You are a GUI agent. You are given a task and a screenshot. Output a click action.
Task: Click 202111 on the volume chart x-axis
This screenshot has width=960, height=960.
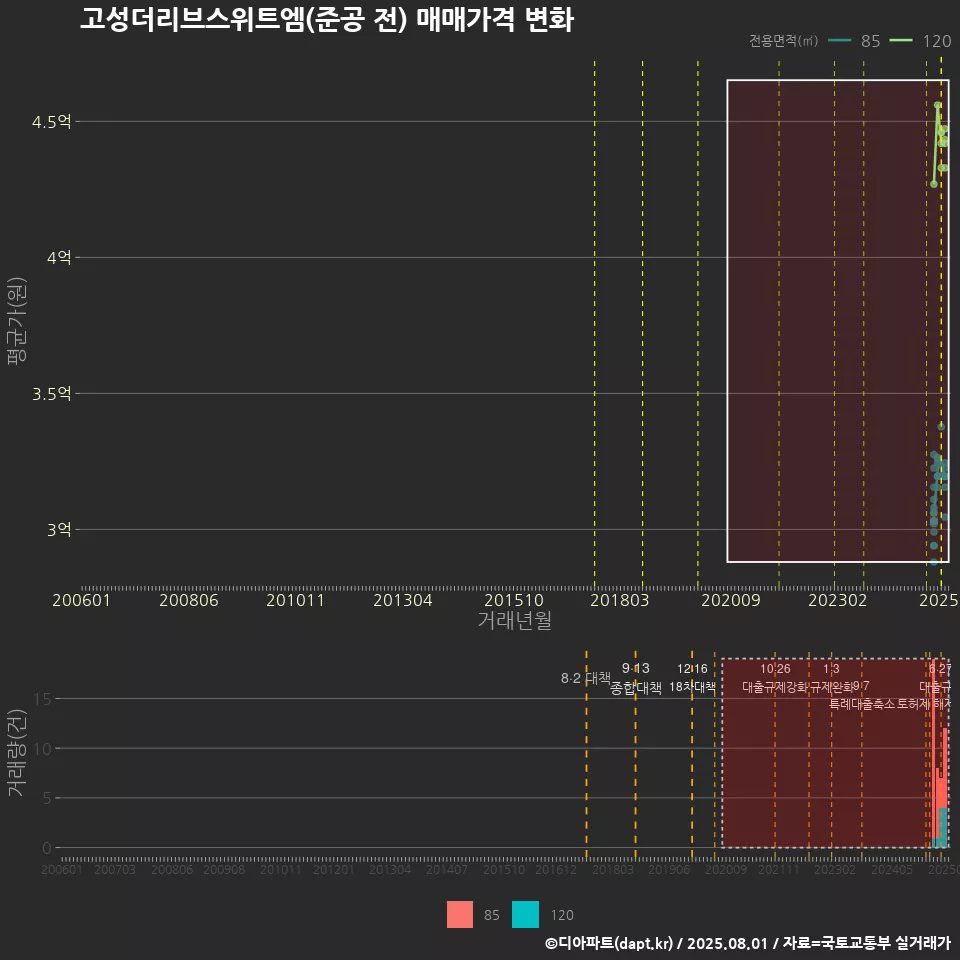coord(779,870)
